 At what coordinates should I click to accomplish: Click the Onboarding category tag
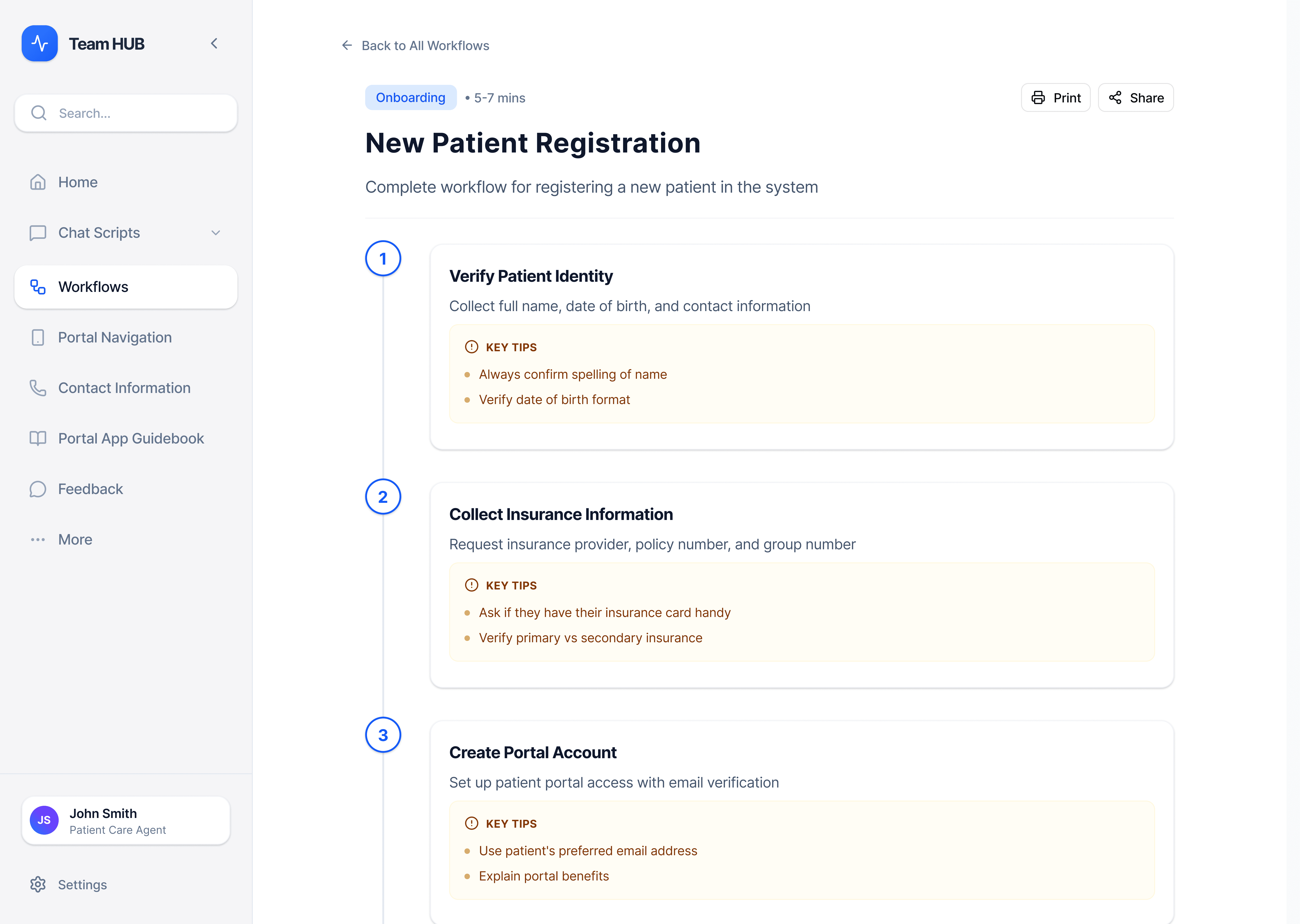[410, 98]
